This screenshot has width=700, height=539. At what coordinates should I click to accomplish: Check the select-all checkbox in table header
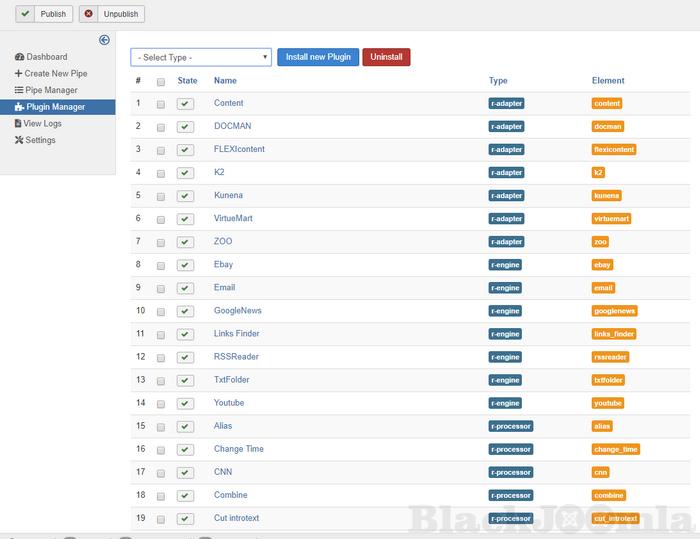pyautogui.click(x=161, y=82)
